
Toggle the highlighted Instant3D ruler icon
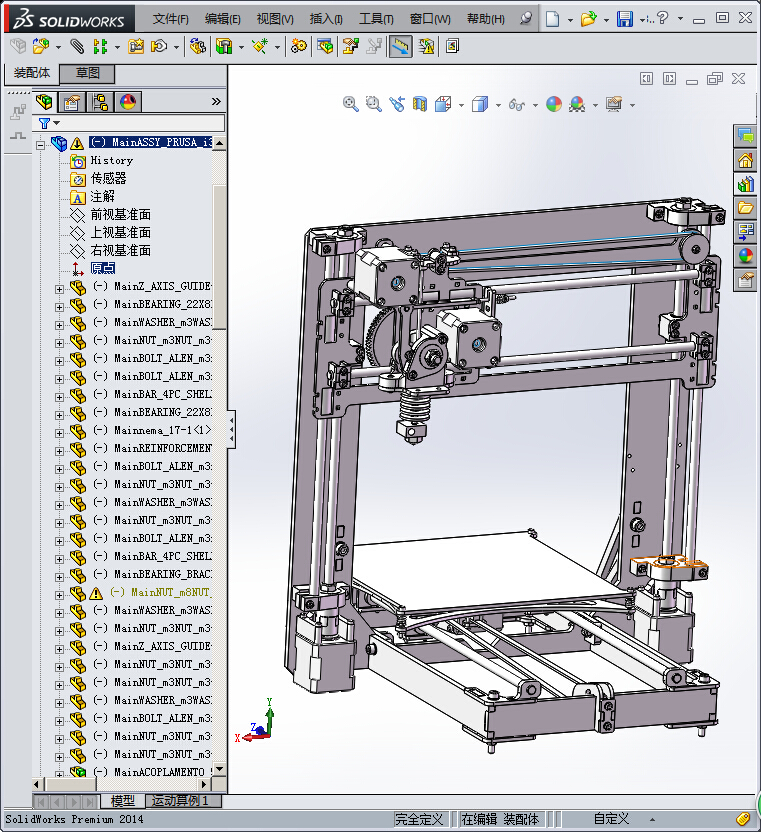coord(401,47)
